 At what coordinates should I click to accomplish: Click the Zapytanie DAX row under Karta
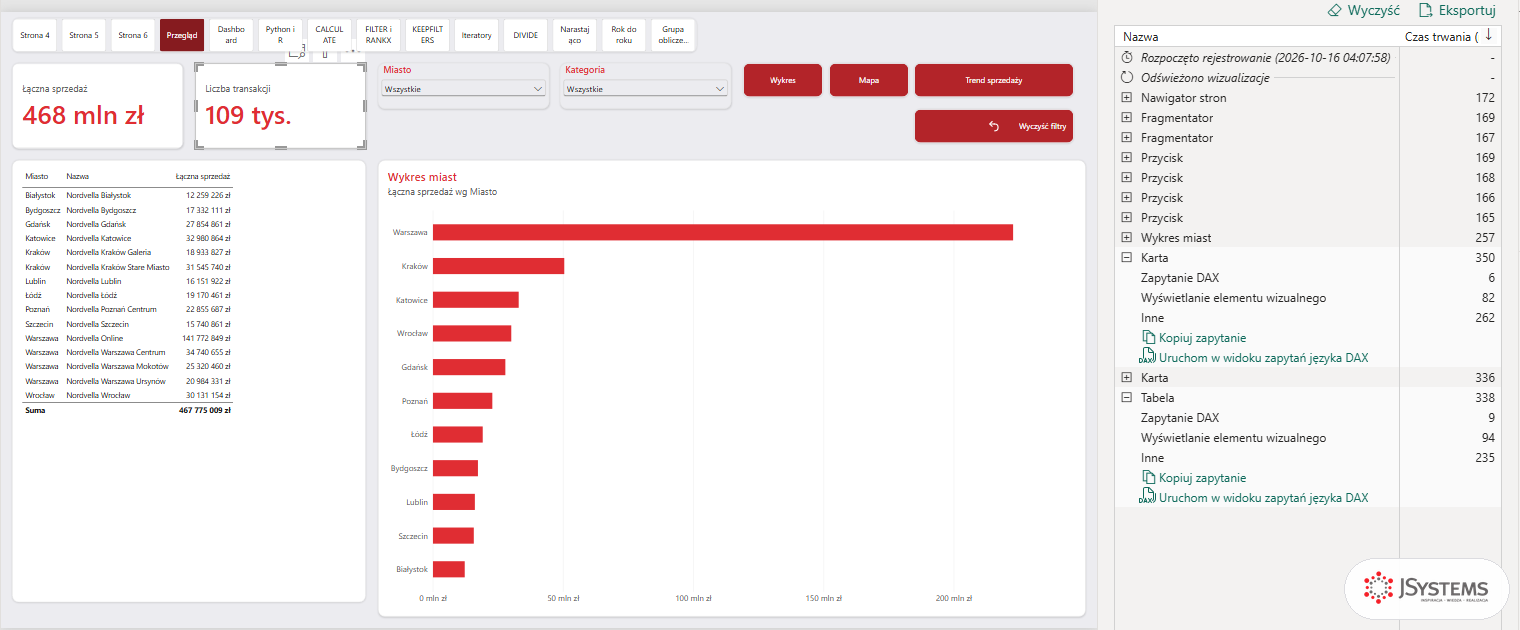pos(1308,278)
